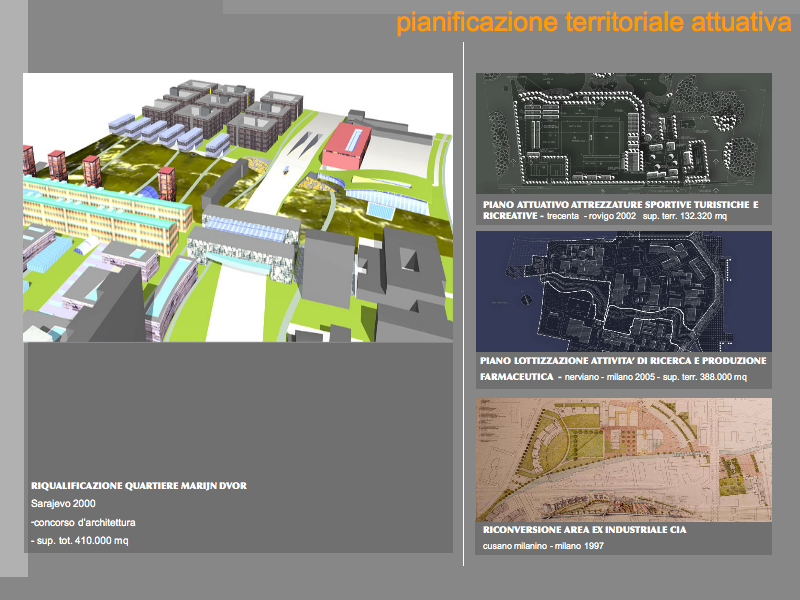
Task: Click the line '- sup. tot. 410.000 mq'
Action: coord(80,540)
